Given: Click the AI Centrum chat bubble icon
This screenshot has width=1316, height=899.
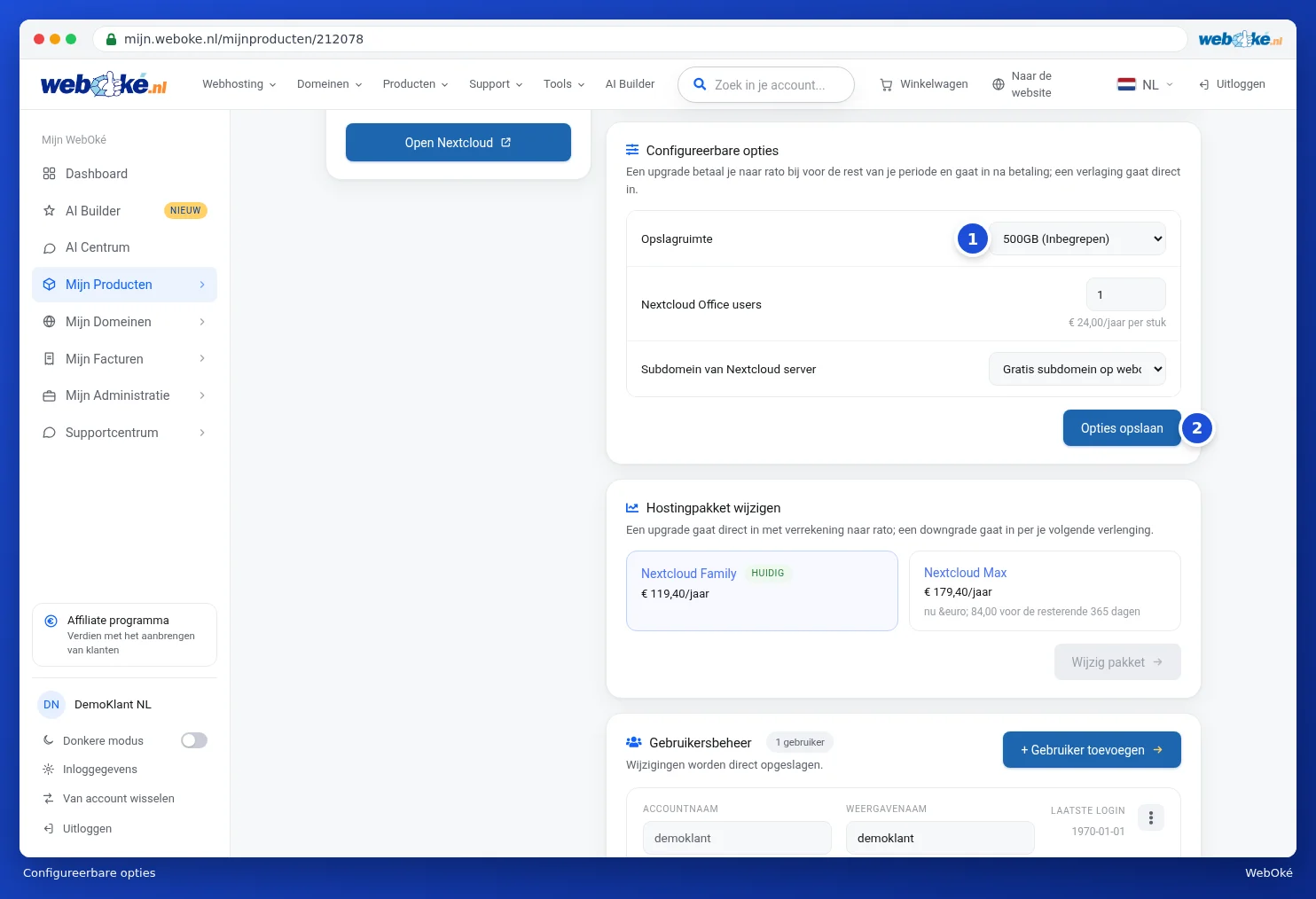Looking at the screenshot, I should click(50, 248).
